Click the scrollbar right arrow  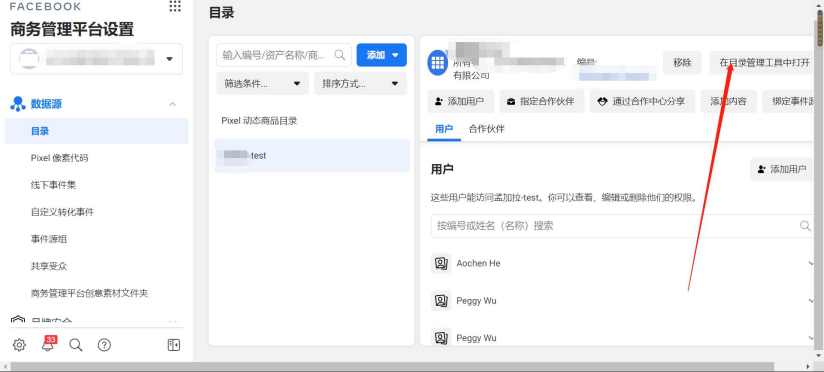[x=808, y=366]
